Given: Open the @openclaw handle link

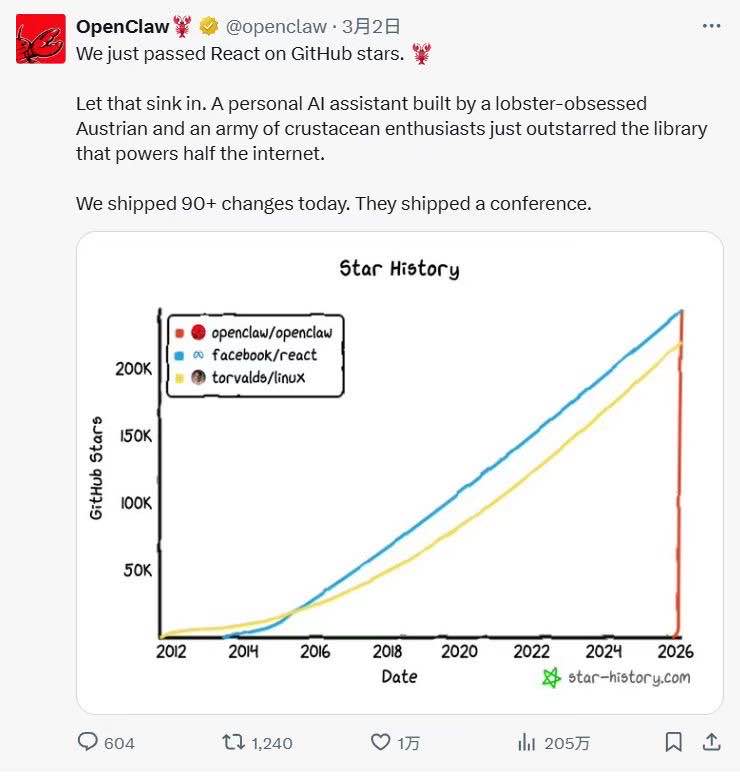Looking at the screenshot, I should coord(277,27).
